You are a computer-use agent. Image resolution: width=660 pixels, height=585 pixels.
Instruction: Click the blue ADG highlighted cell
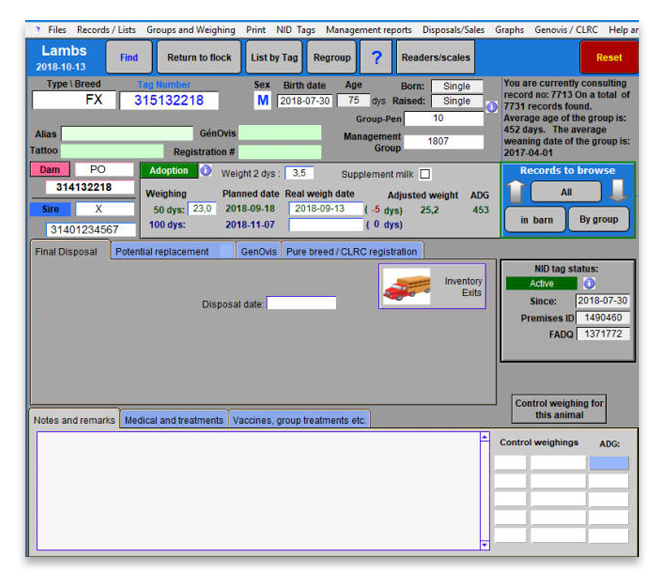coord(608,463)
